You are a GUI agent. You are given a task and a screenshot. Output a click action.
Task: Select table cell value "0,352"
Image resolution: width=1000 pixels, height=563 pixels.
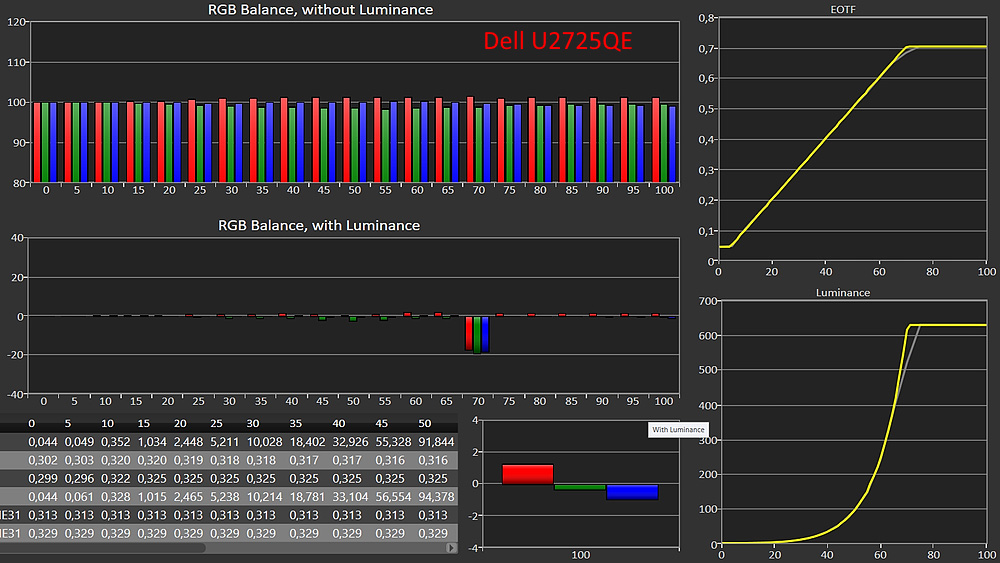(115, 442)
